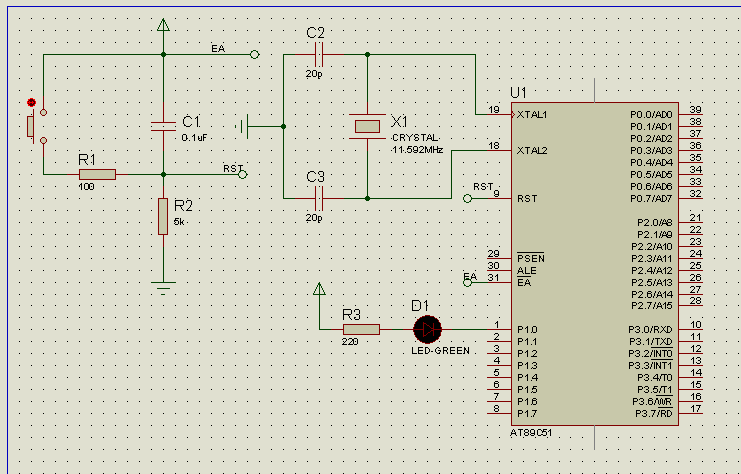Viewport: 741px width, 474px height.
Task: Click the ground symbol below R2
Action: (x=163, y=288)
